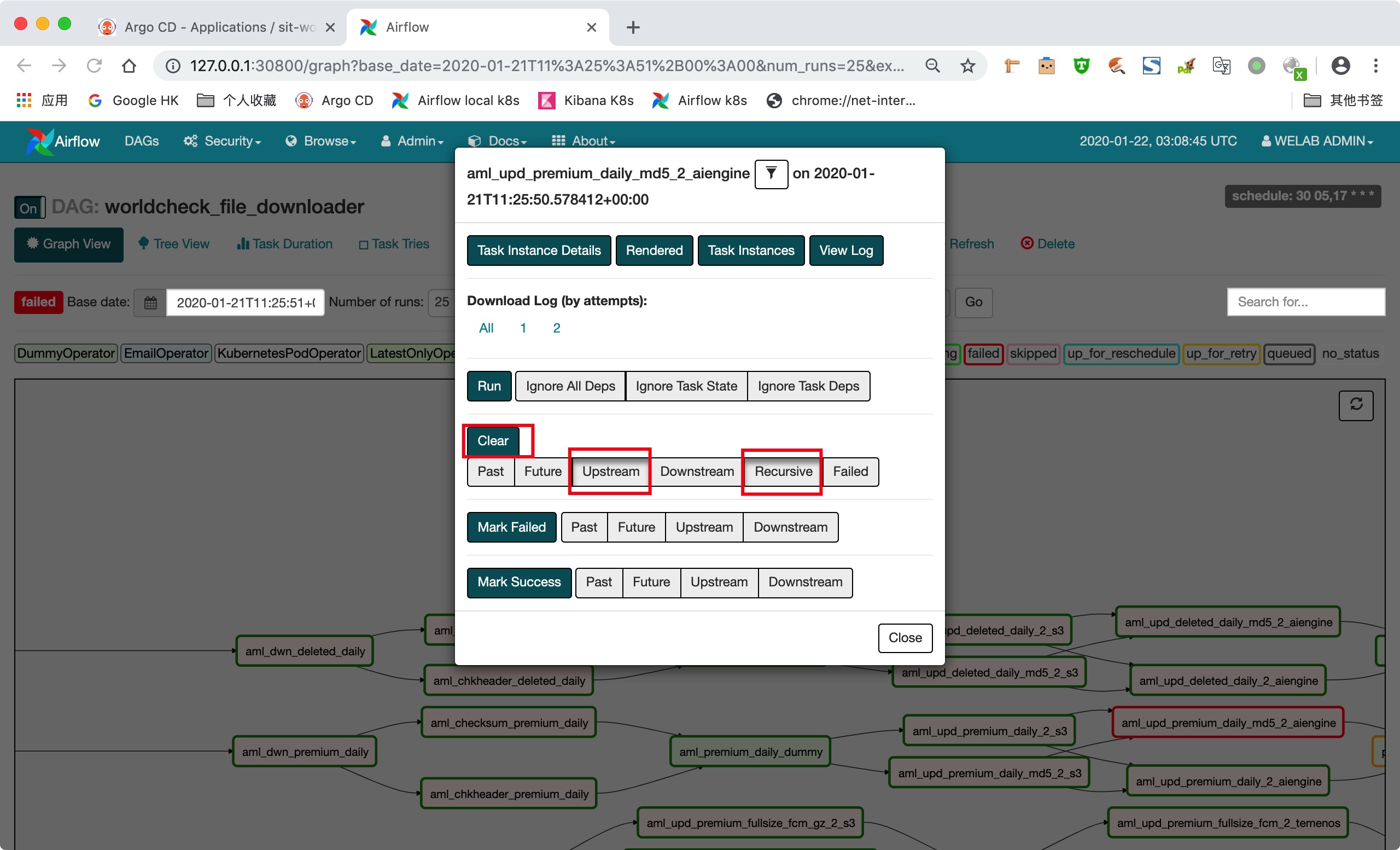Switch to Tree View tab
Viewport: 1400px width, 850px height.
tap(174, 244)
